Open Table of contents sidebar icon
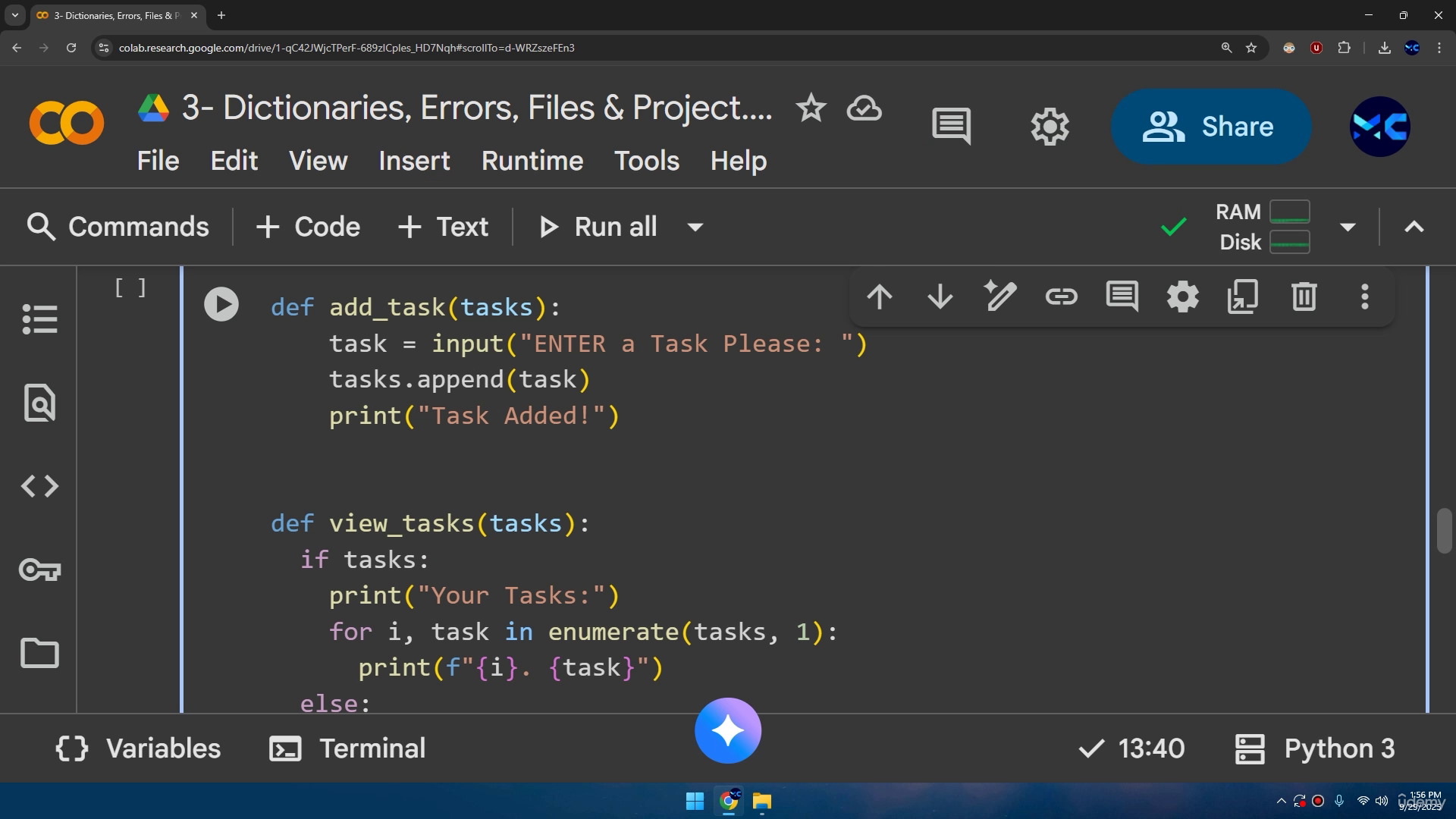This screenshot has height=819, width=1456. [x=39, y=319]
